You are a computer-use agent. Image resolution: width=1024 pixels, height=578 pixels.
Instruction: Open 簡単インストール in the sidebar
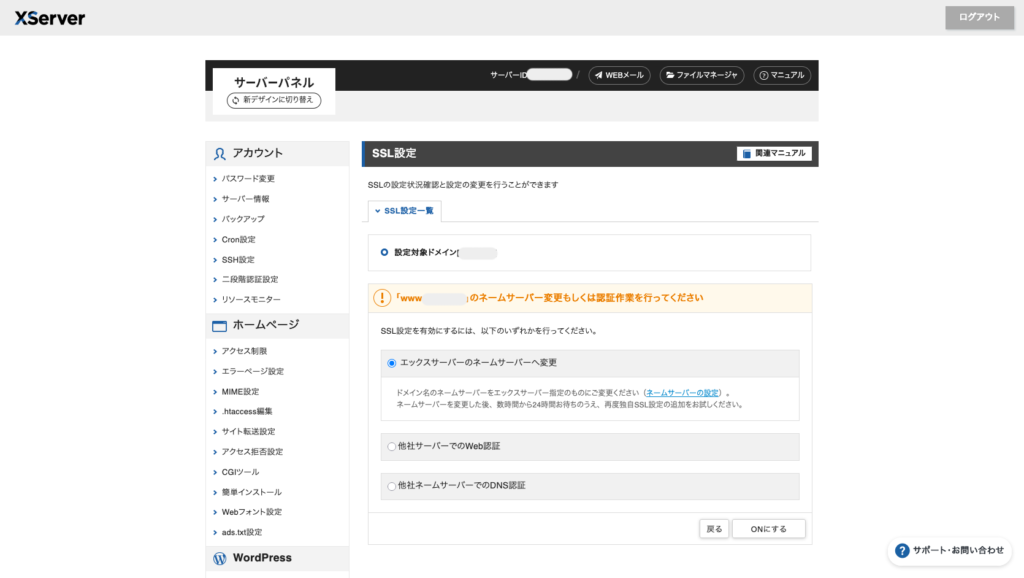(251, 492)
